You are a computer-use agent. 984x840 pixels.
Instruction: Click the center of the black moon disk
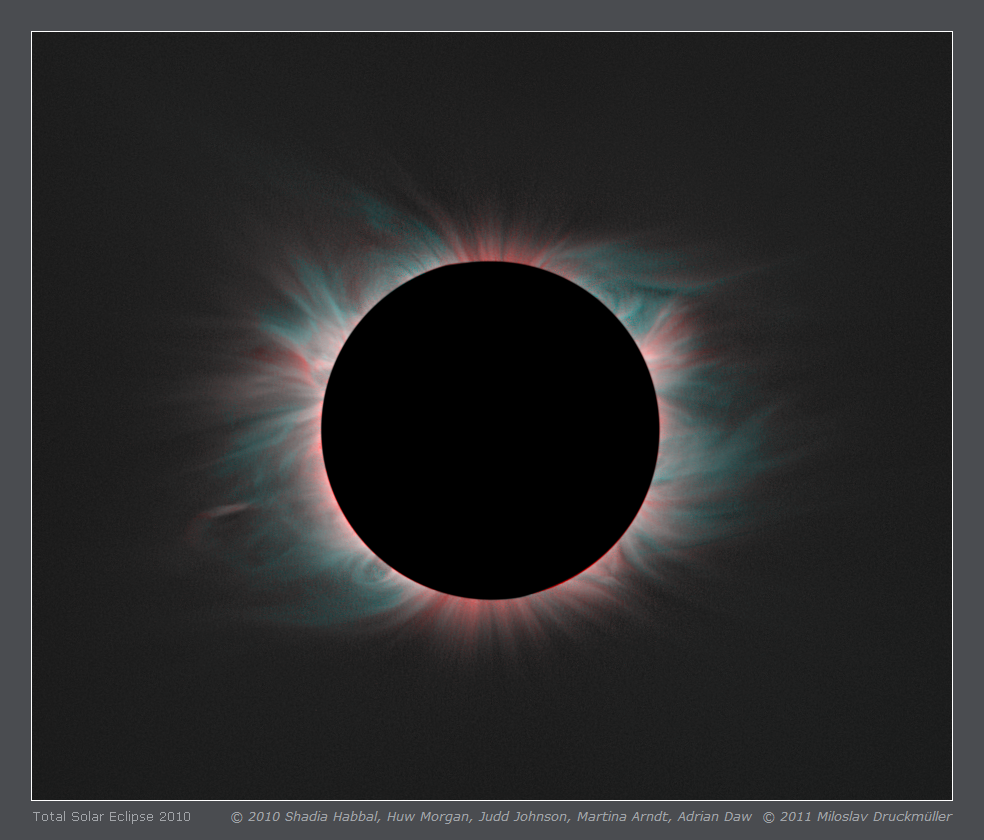point(490,431)
